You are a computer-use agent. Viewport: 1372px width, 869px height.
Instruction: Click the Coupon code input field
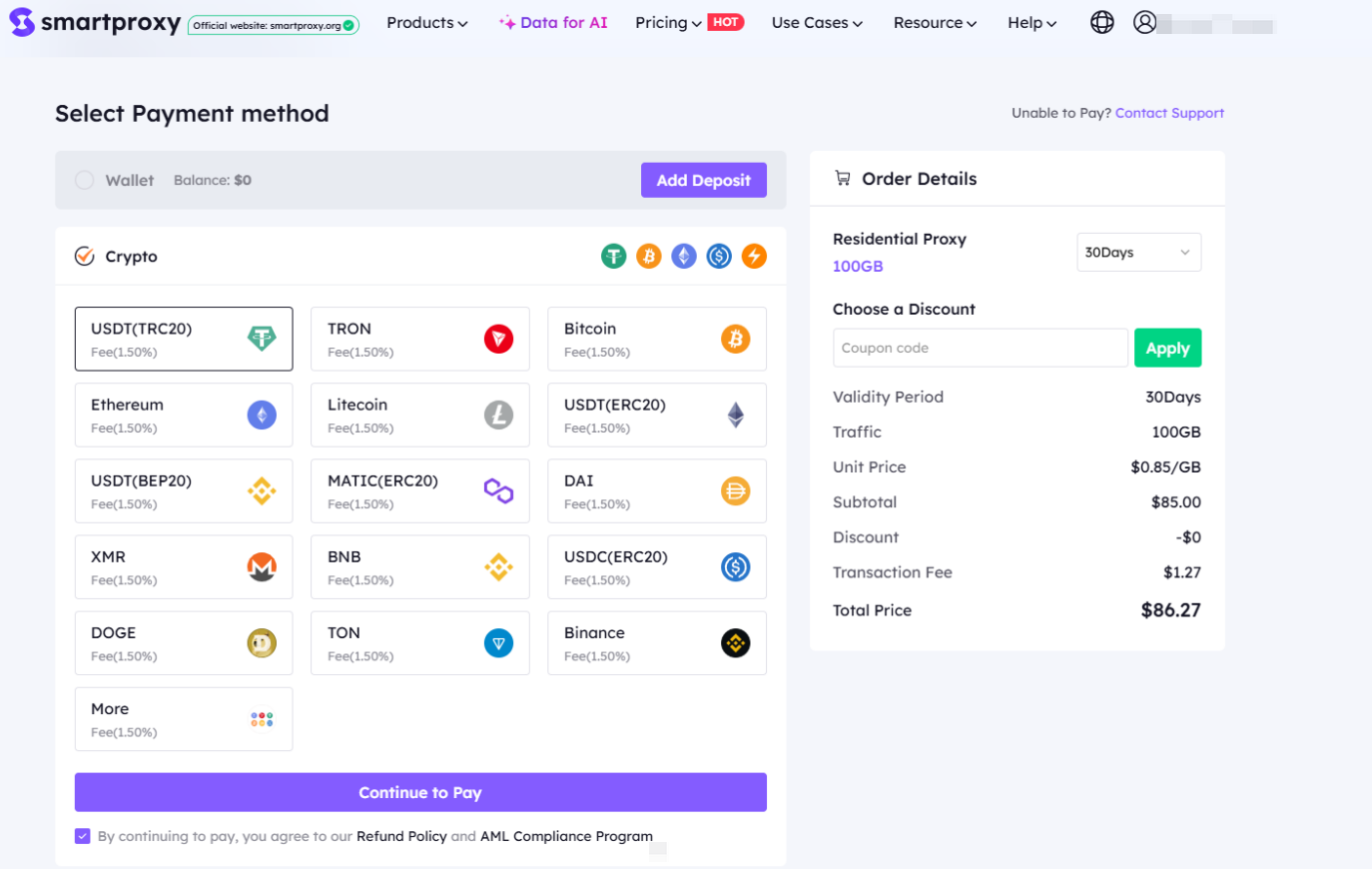[981, 348]
